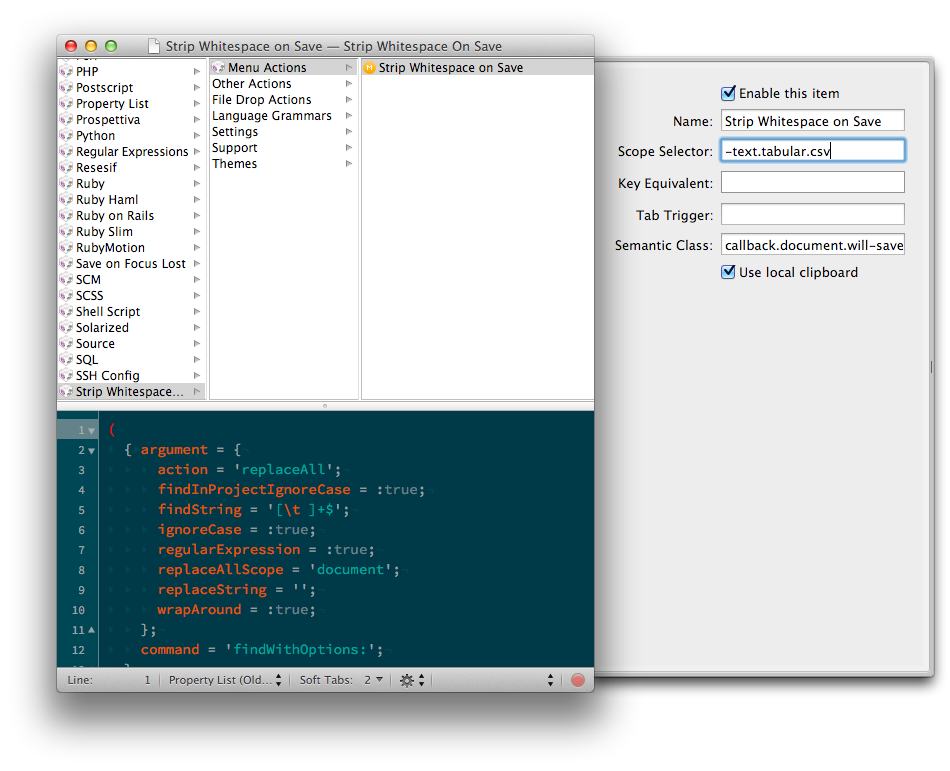Open the Property List language dropdown
Viewport: 950px width, 771px height.
coord(225,680)
